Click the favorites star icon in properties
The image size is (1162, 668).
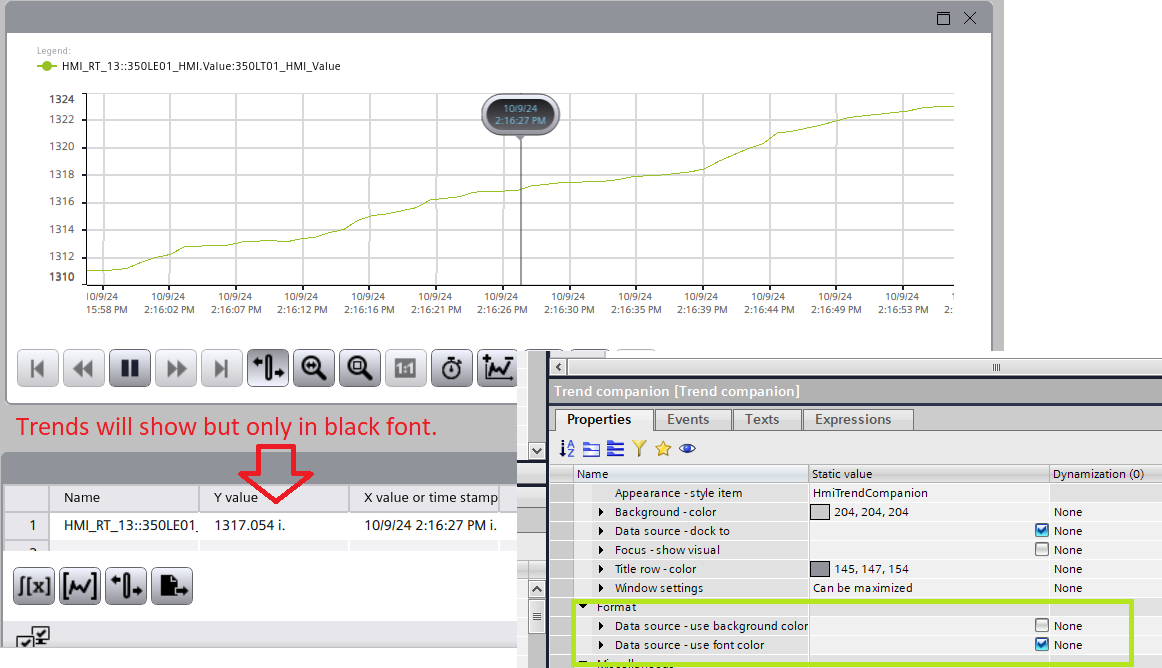point(662,449)
